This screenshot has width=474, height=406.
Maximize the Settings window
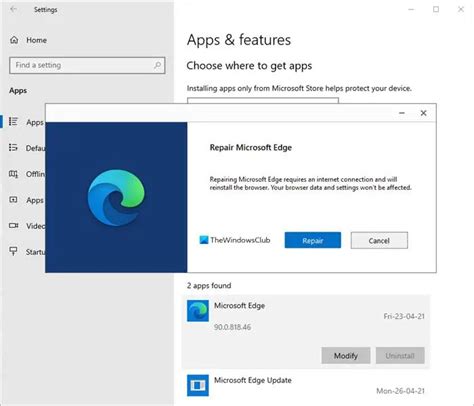[x=436, y=9]
